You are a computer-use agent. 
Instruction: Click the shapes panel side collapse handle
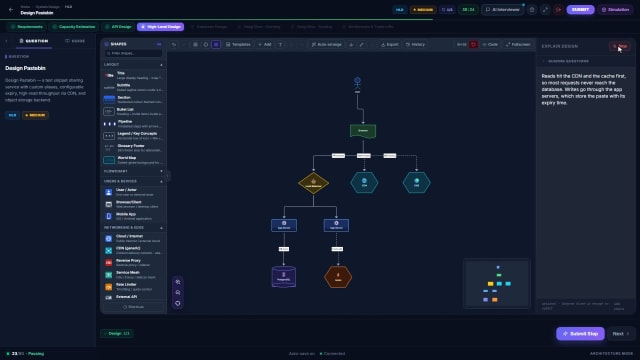167,176
